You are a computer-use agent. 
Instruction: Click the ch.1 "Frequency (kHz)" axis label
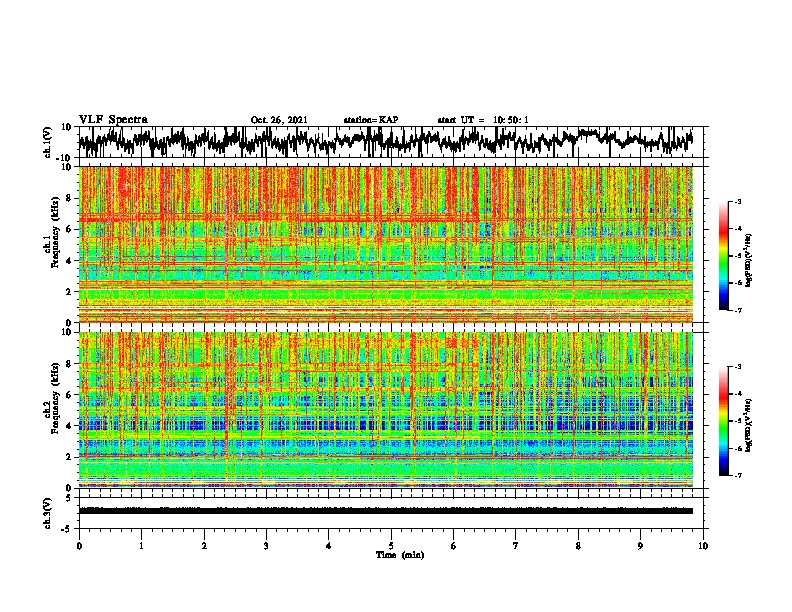55,233
